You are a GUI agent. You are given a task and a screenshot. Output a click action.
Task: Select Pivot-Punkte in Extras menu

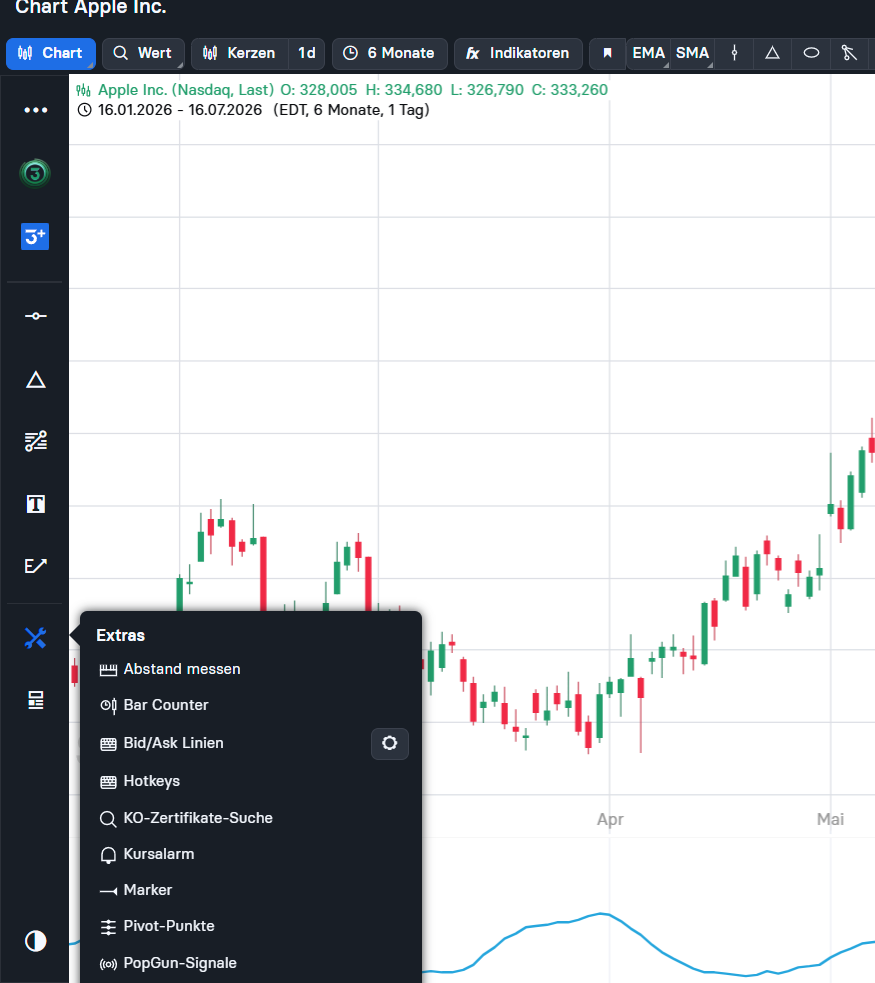[x=251, y=927]
